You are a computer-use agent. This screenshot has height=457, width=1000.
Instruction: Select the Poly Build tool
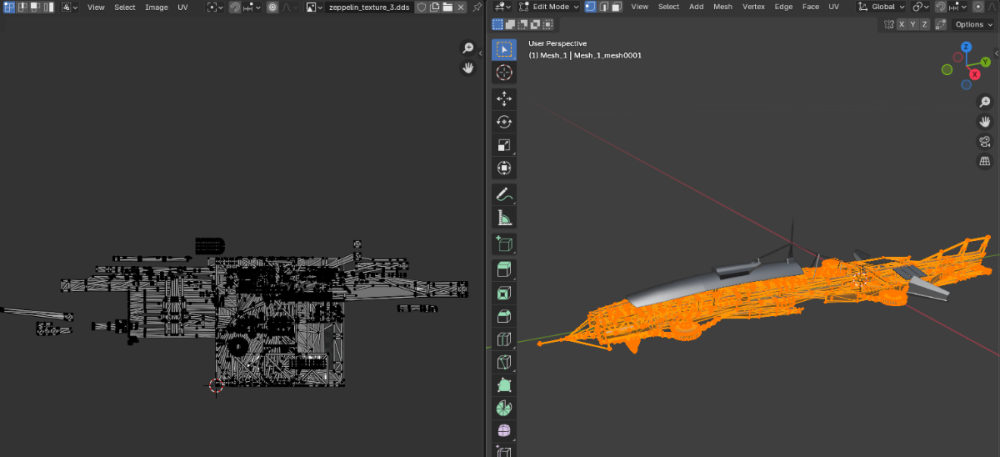[x=504, y=385]
